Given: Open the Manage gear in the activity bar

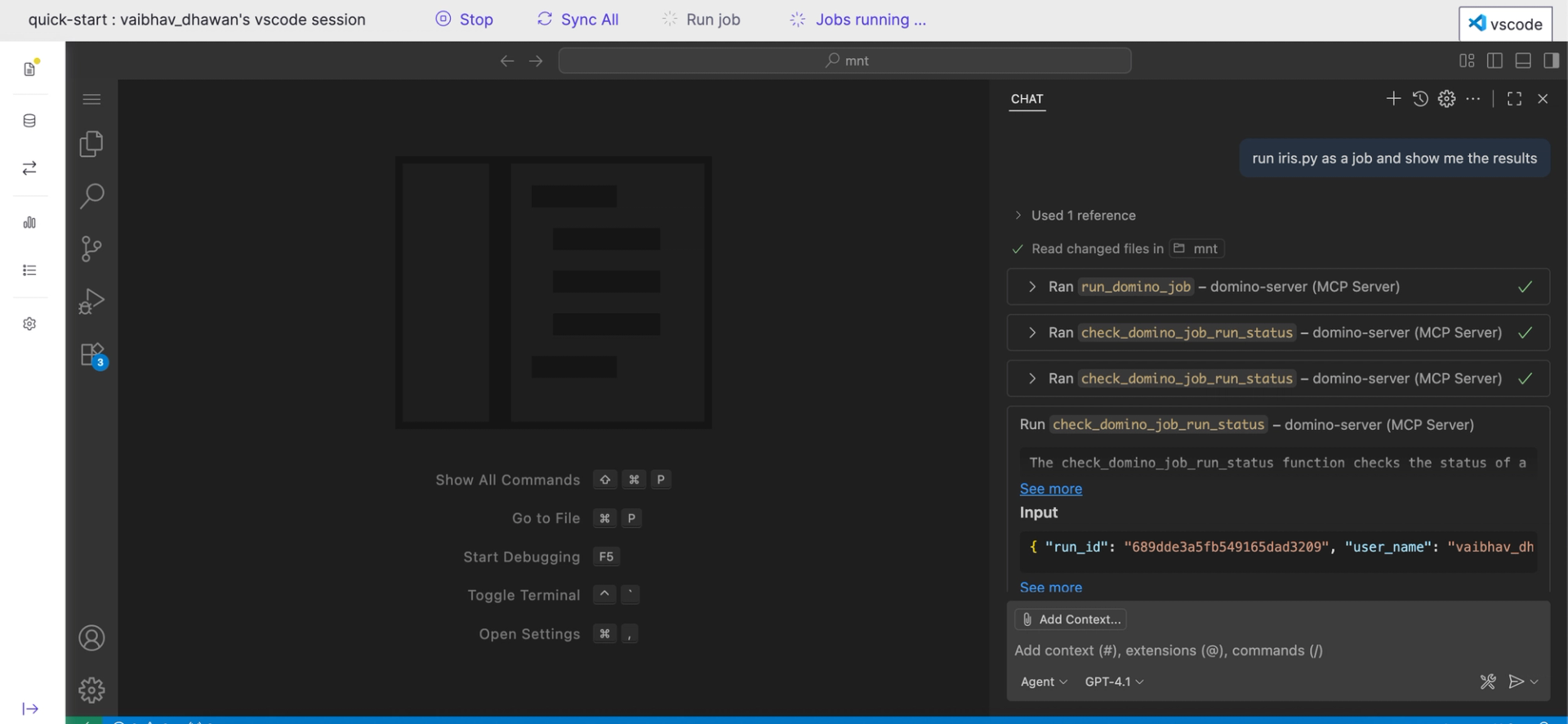Looking at the screenshot, I should (91, 690).
